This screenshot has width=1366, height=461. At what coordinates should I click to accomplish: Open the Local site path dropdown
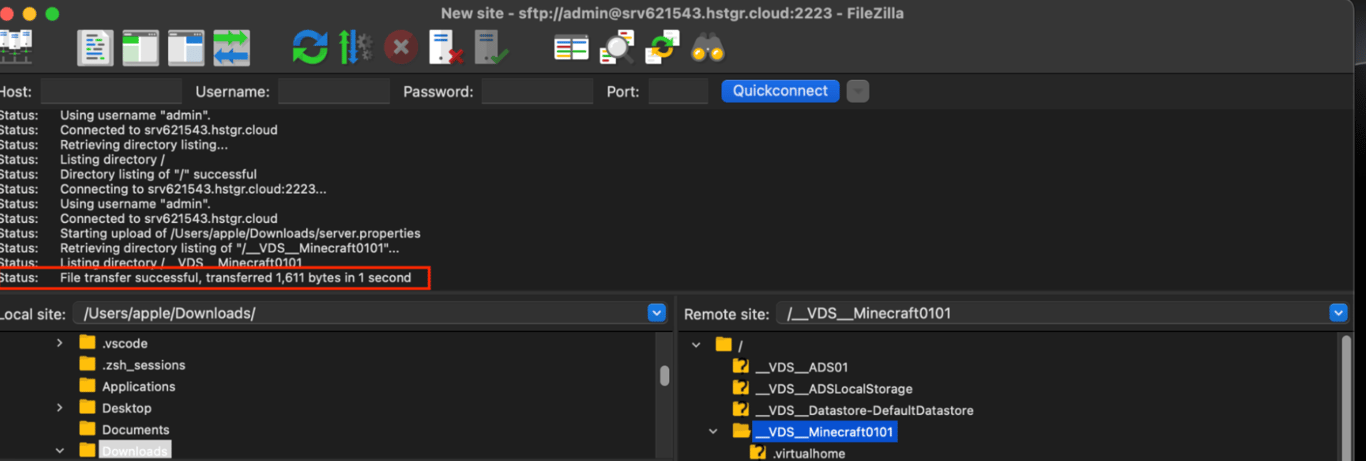point(657,313)
